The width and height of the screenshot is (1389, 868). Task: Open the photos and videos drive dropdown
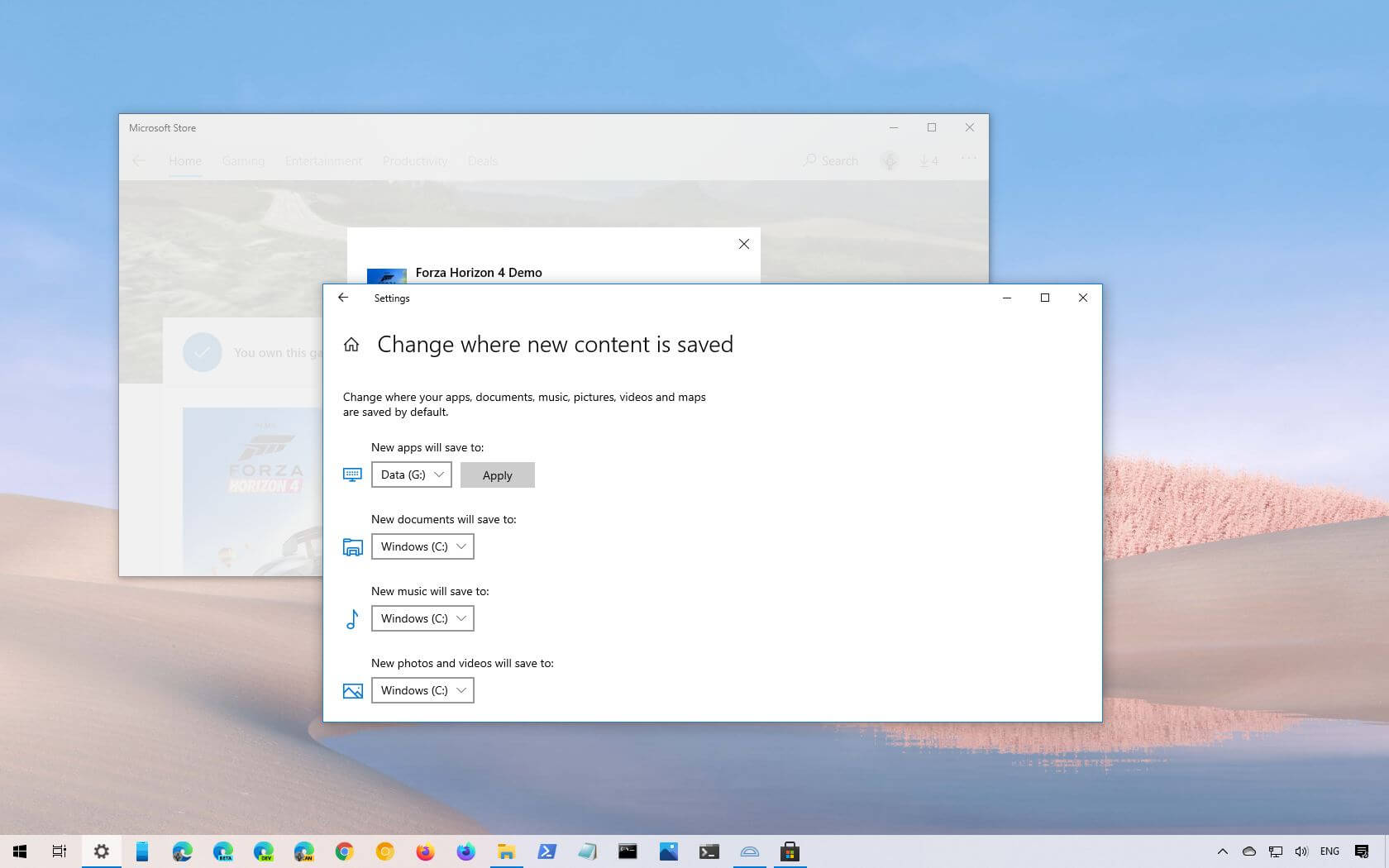[x=422, y=690]
